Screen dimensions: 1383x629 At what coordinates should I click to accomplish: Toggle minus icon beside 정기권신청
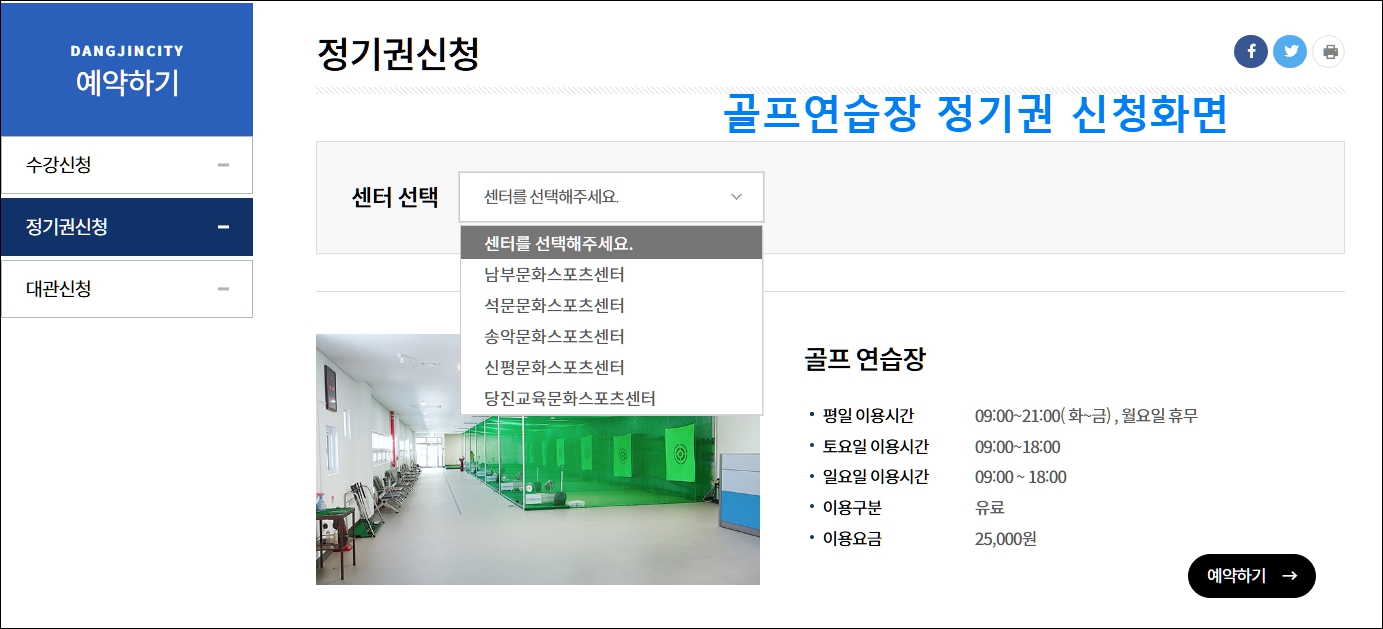(x=223, y=227)
